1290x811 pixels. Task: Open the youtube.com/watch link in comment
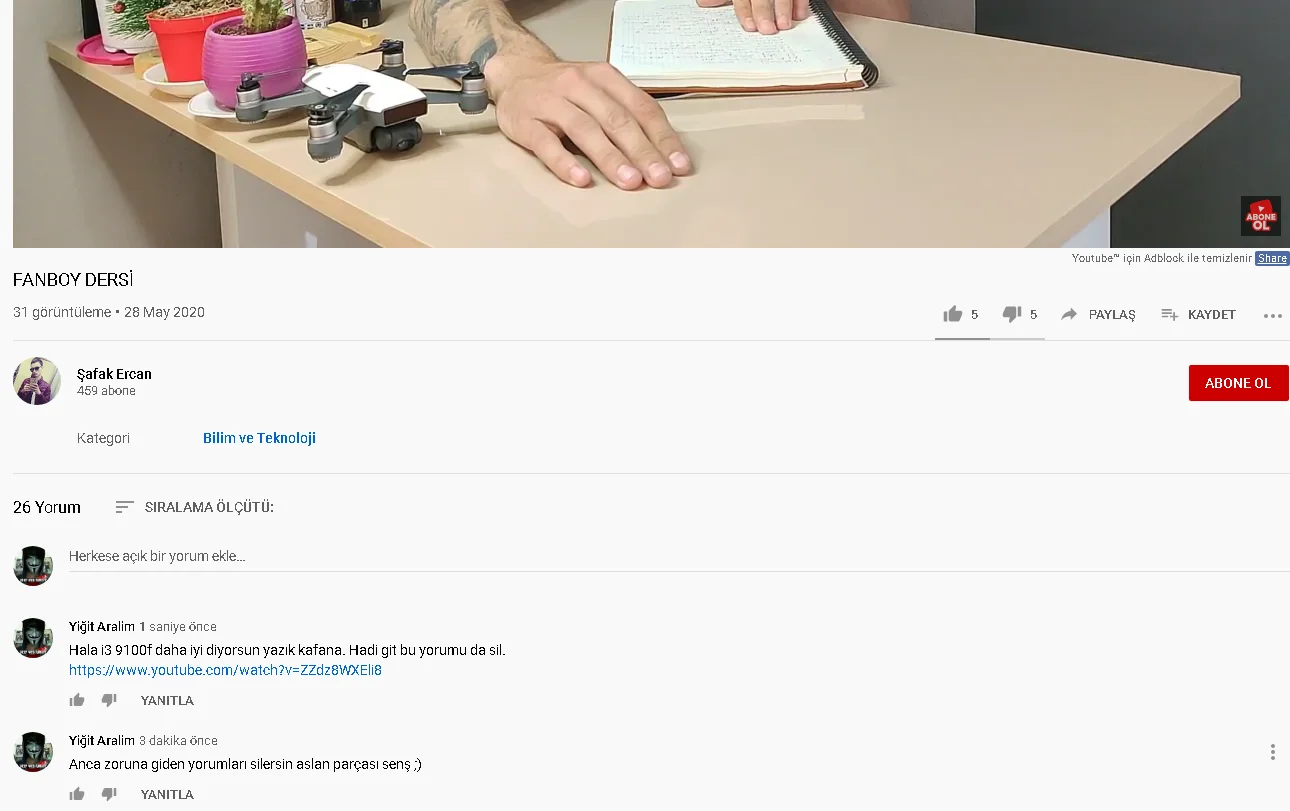[x=225, y=670]
